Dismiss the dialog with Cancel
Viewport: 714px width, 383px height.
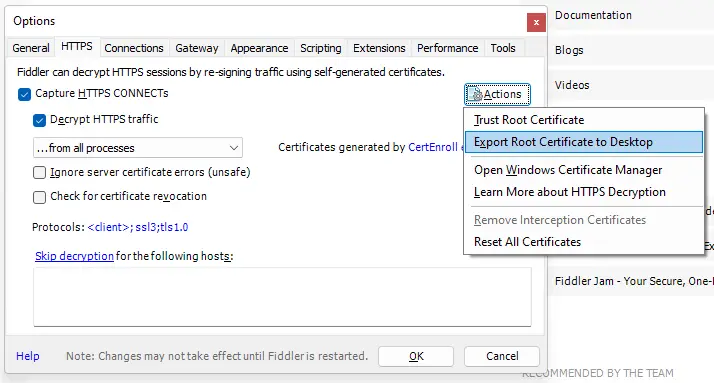click(502, 356)
